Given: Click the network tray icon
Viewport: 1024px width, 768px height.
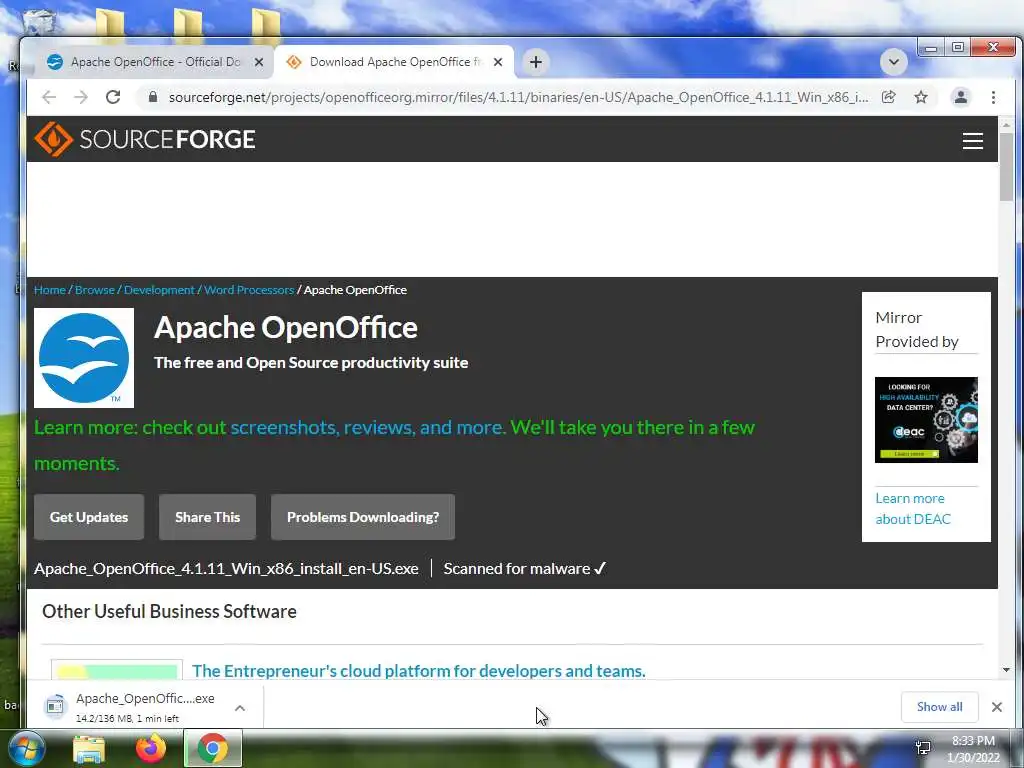Looking at the screenshot, I should point(923,748).
